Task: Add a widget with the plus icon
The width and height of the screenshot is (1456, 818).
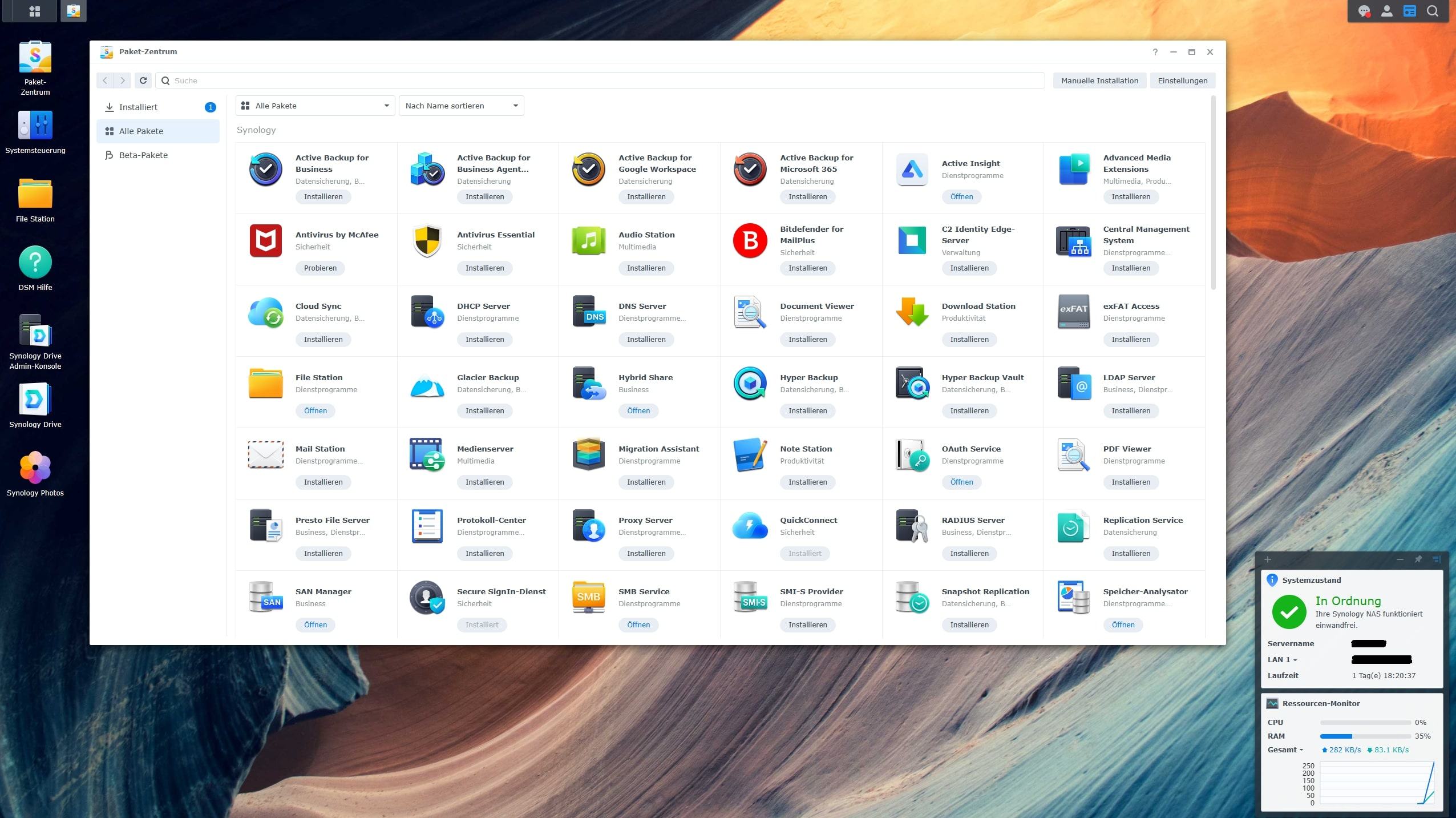Action: 1268,559
